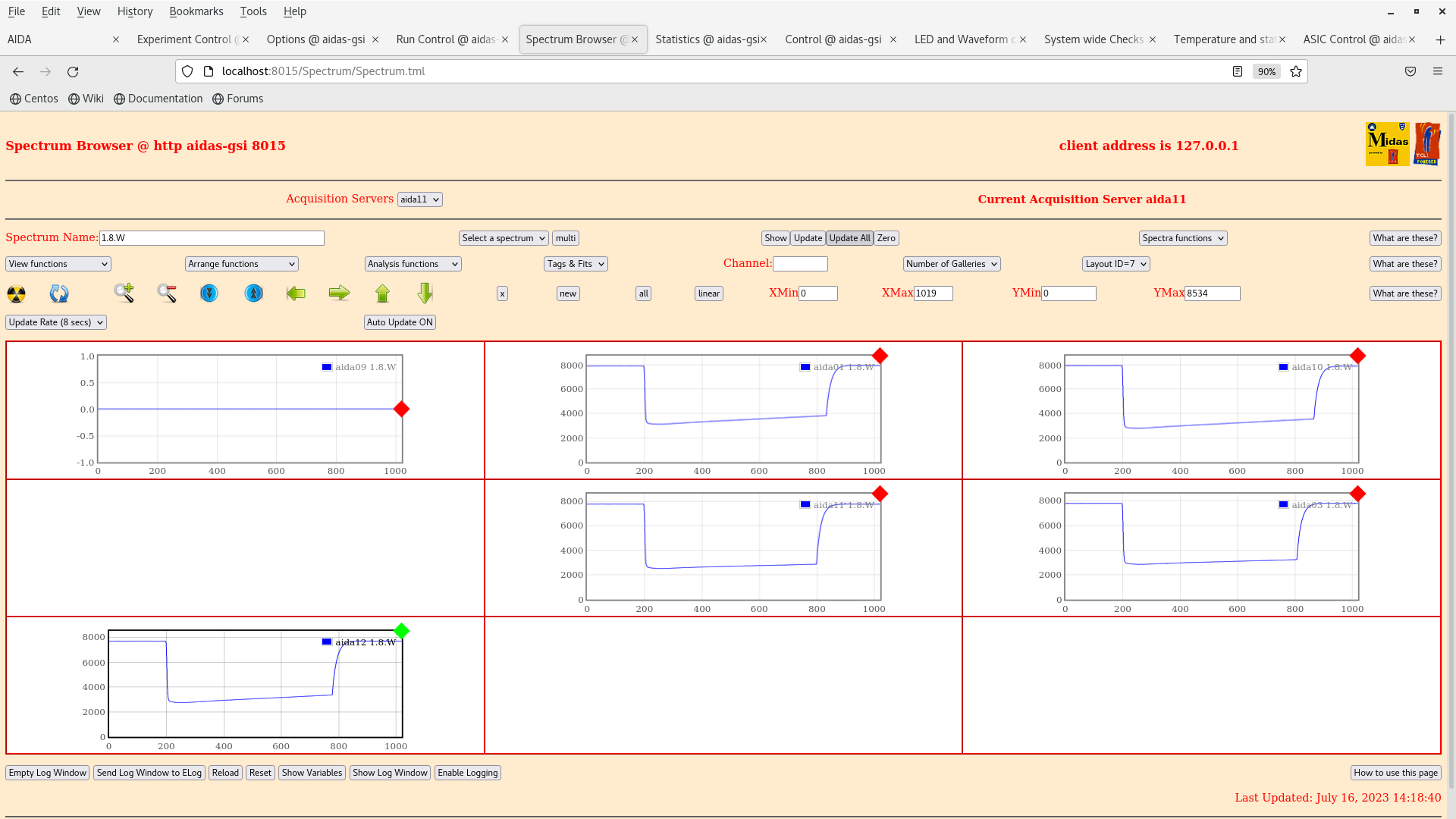1456x819 pixels.
Task: Click the Show Log Window button
Action: [390, 773]
